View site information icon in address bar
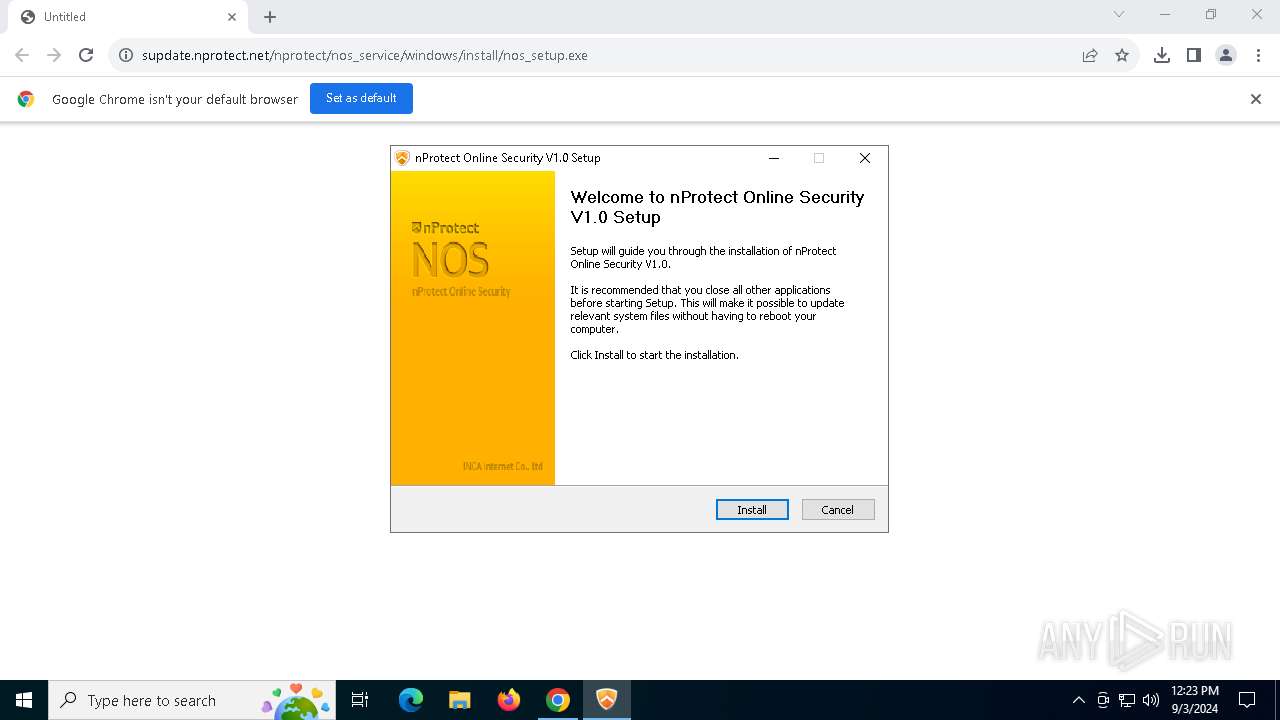Viewport: 1280px width, 720px height. point(126,55)
